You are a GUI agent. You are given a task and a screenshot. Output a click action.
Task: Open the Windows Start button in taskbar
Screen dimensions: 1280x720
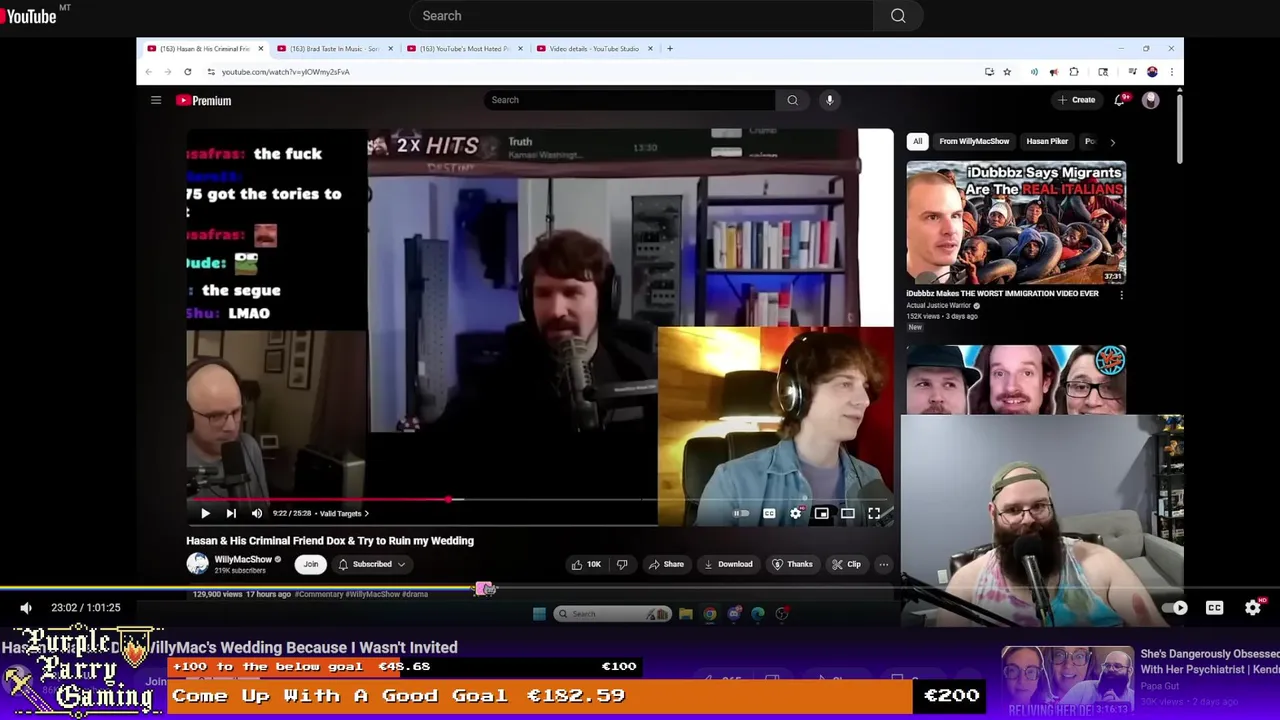[539, 614]
